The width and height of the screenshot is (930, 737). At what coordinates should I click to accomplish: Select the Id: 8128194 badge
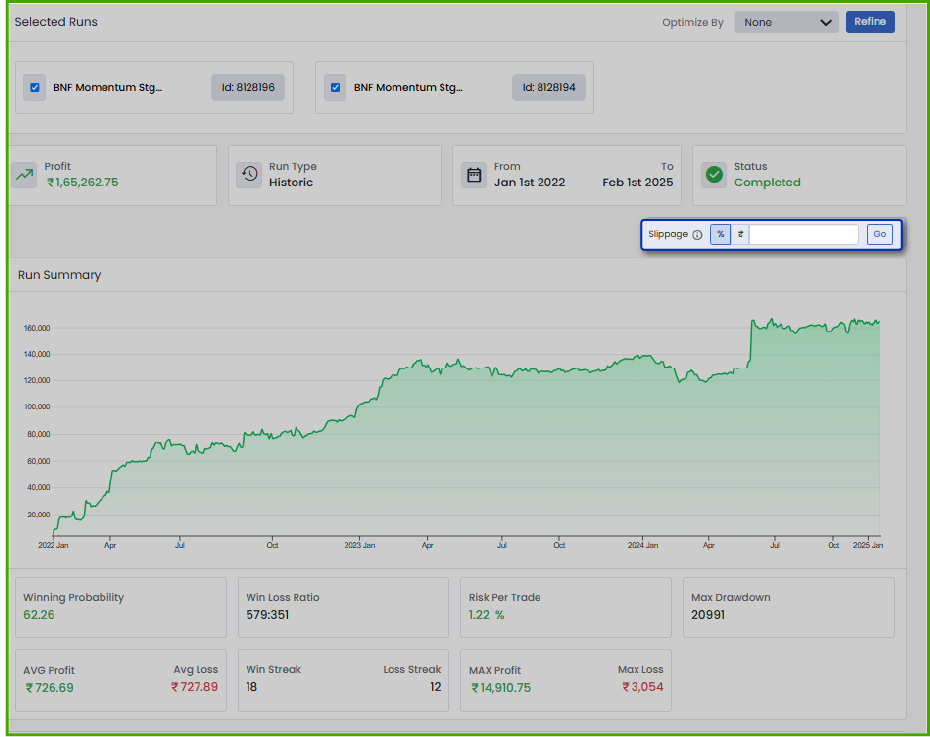(x=549, y=87)
